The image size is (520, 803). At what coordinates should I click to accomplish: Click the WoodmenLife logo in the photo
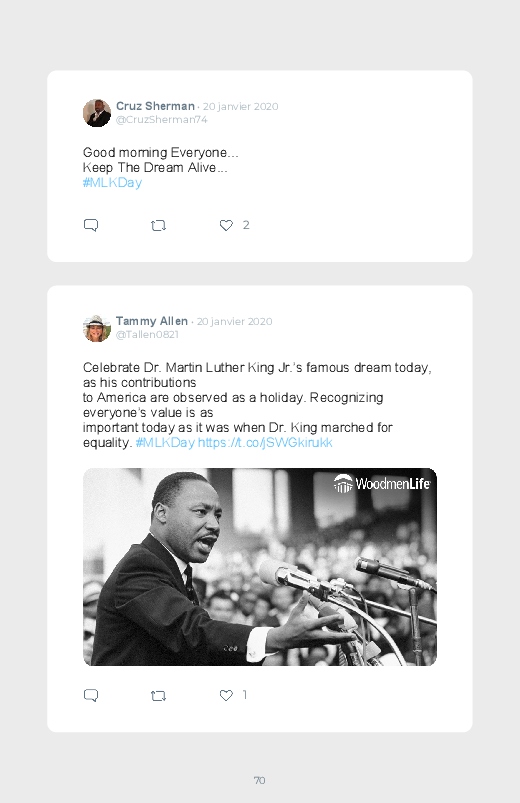[x=382, y=483]
